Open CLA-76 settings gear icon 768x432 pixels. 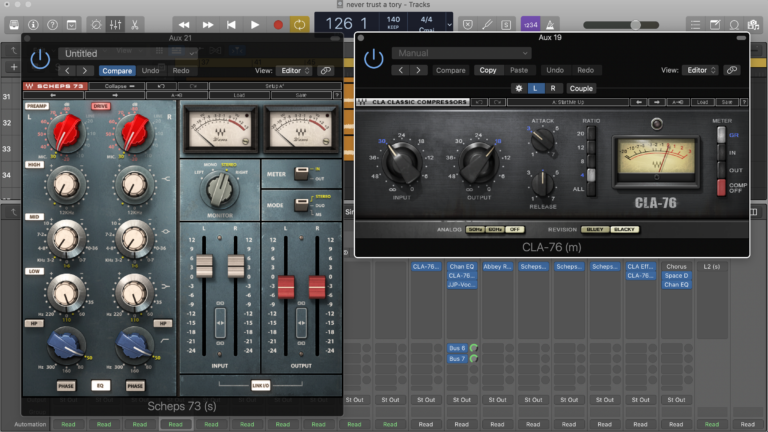(519, 88)
